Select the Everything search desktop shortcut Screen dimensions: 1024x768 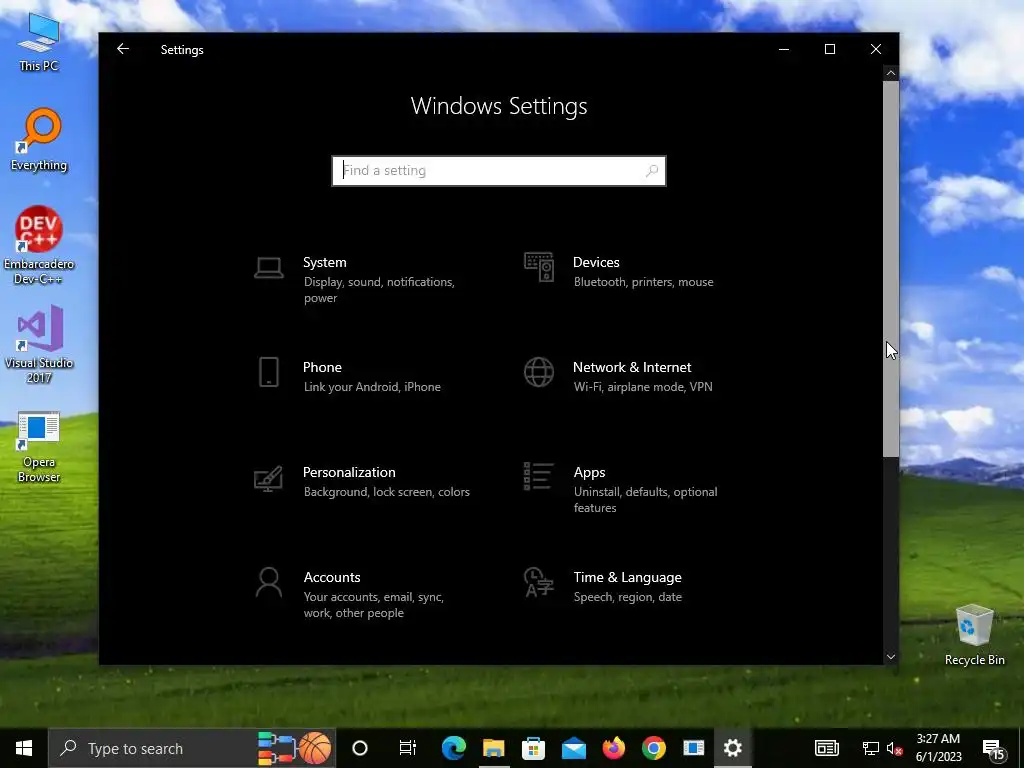(x=39, y=140)
